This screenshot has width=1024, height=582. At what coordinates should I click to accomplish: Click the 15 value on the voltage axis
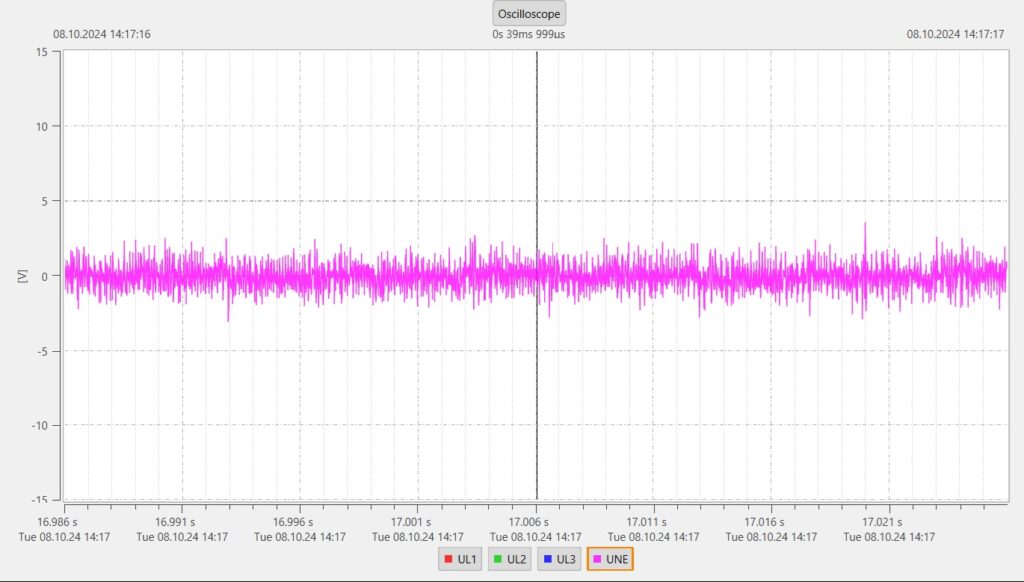[43, 52]
